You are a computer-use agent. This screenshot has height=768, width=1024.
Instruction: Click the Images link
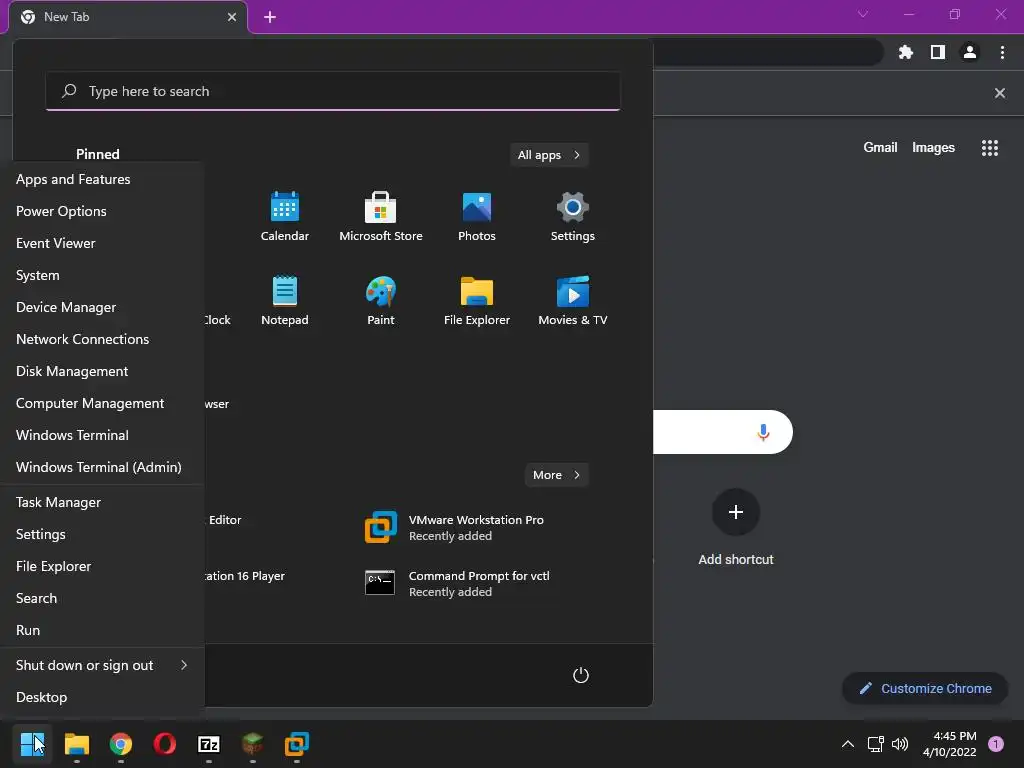pos(933,148)
